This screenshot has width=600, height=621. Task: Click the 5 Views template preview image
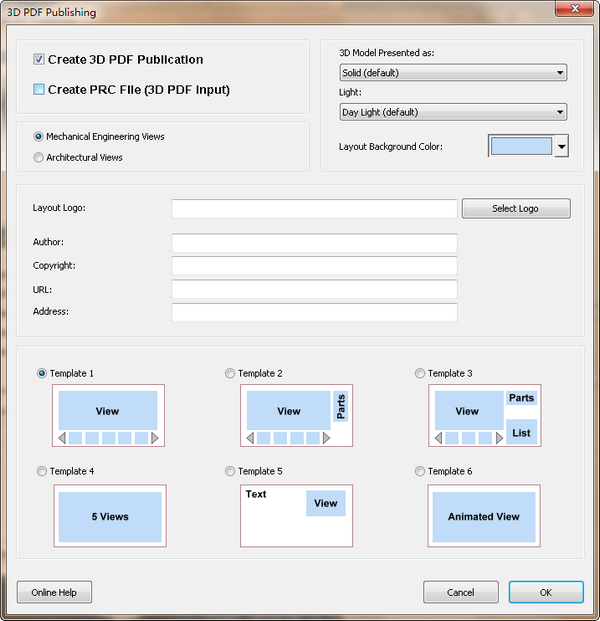pos(110,516)
